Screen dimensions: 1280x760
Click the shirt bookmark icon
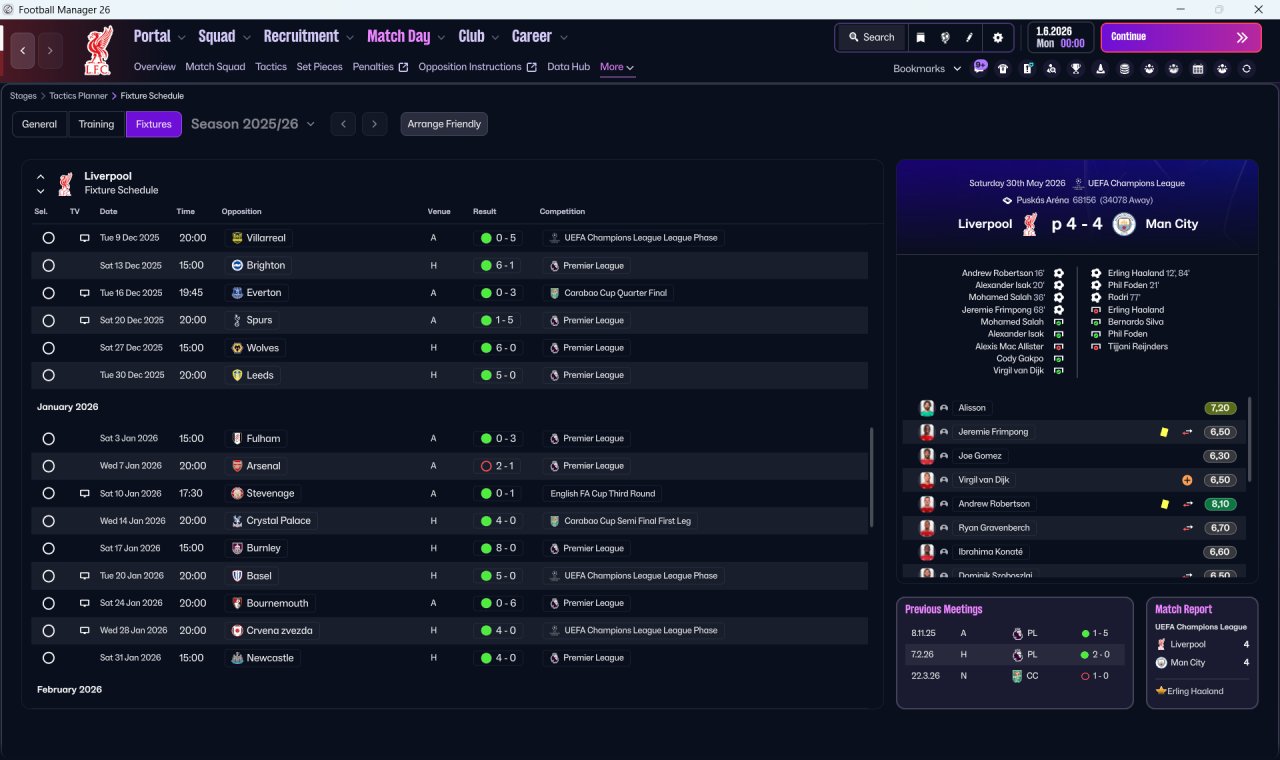coord(1003,69)
